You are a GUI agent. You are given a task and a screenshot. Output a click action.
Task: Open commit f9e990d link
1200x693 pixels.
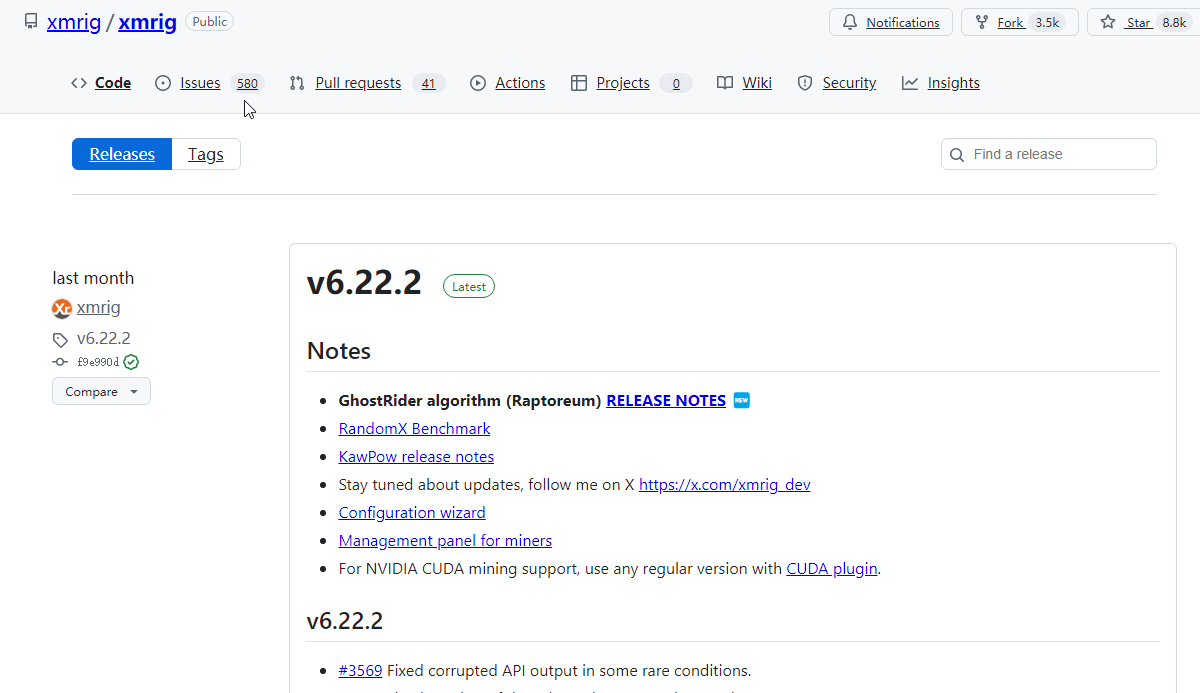tap(97, 362)
